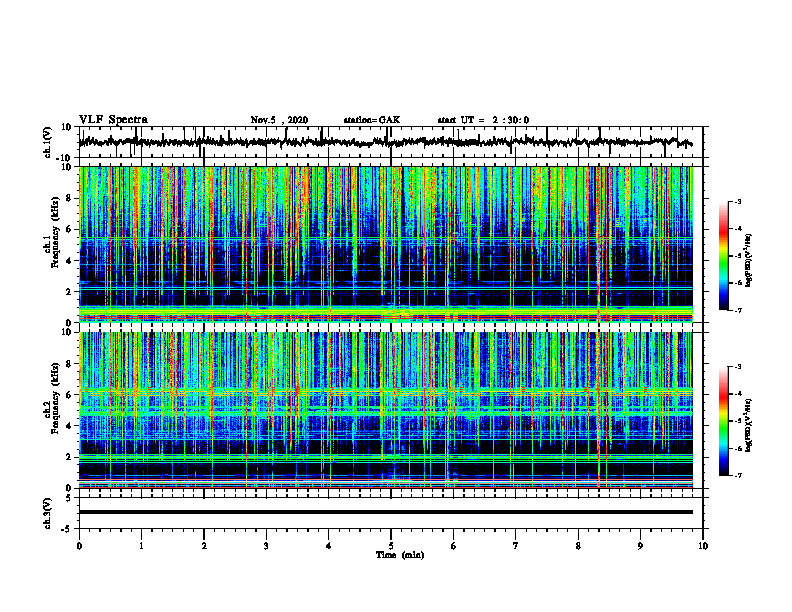Click the "5" tick on the Time axis
This screenshot has height=612, width=792.
pos(391,546)
